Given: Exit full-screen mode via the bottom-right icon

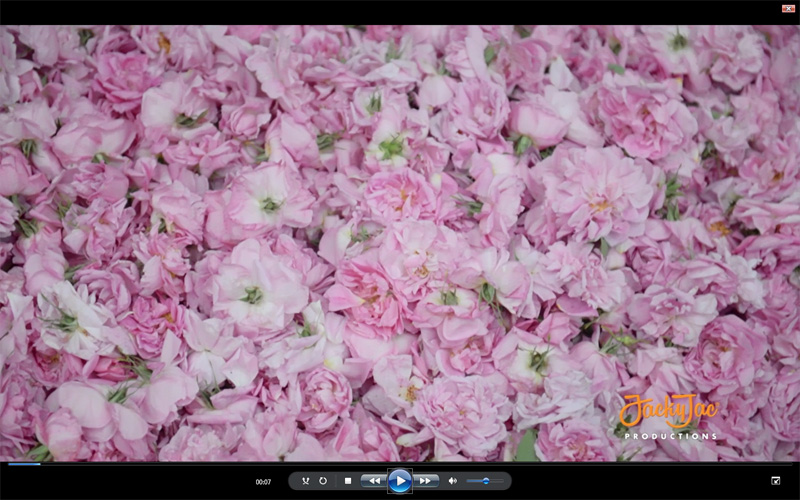Looking at the screenshot, I should pyautogui.click(x=776, y=481).
